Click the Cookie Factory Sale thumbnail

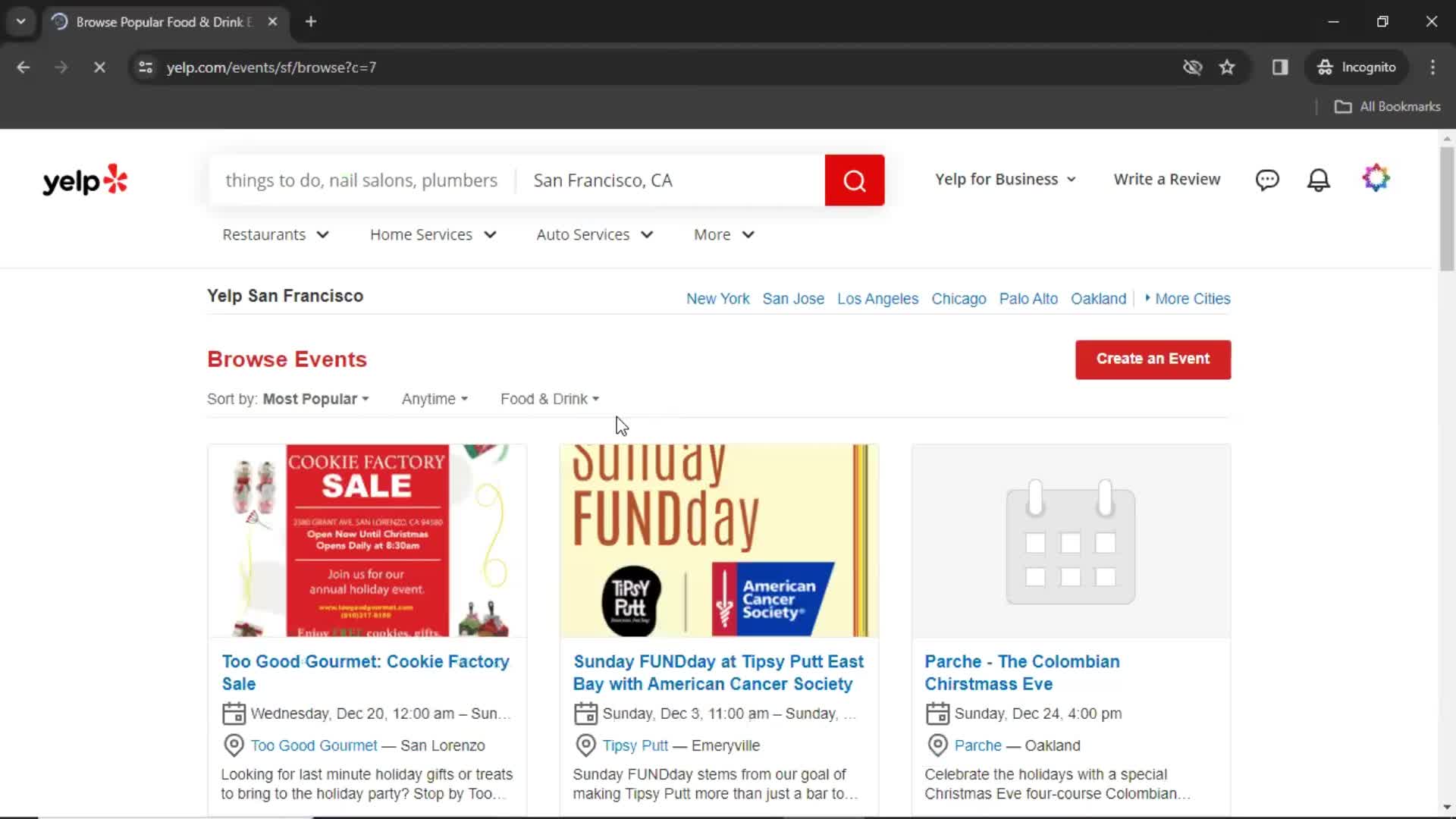pos(367,541)
